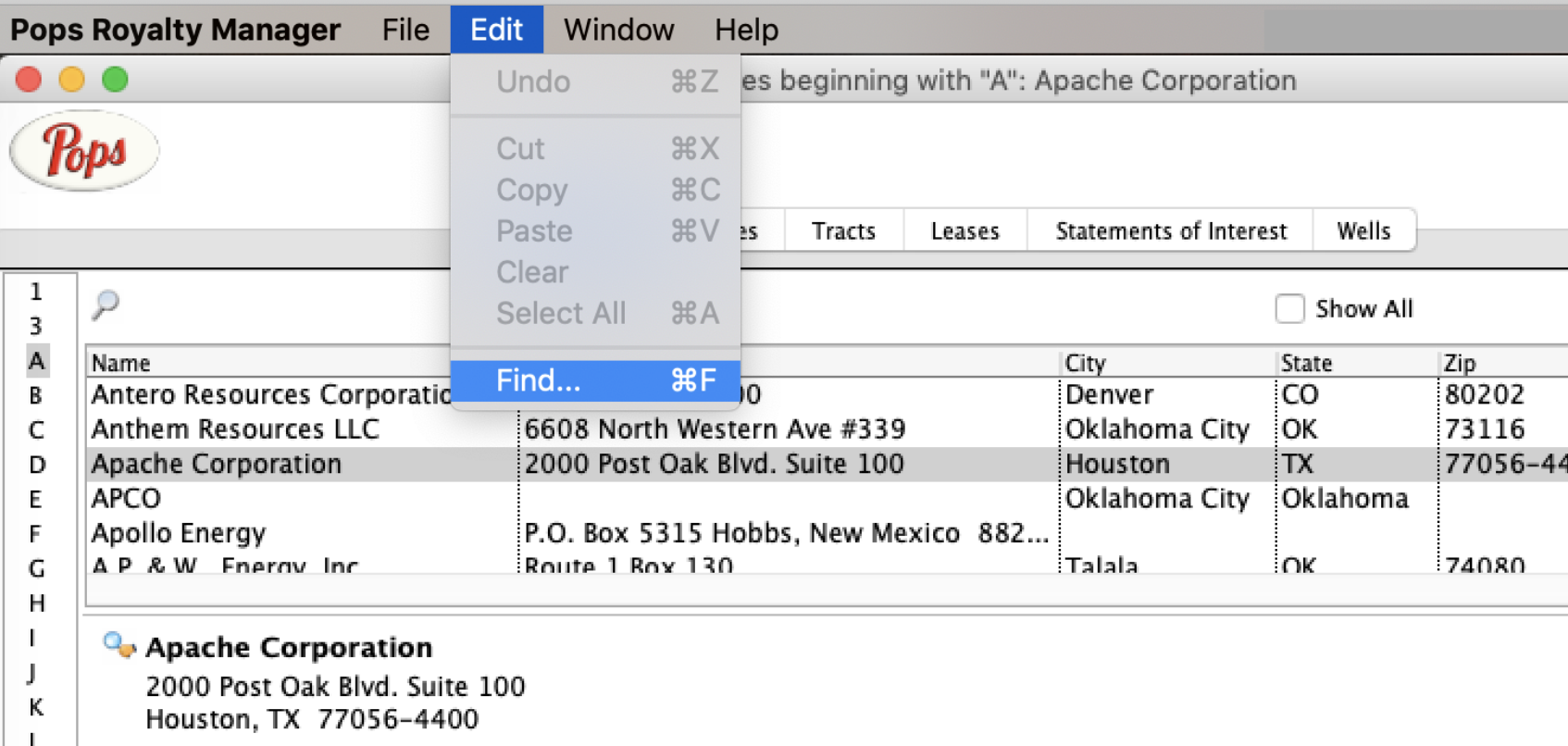
Task: Jump to letter C in the index
Action: pos(36,429)
